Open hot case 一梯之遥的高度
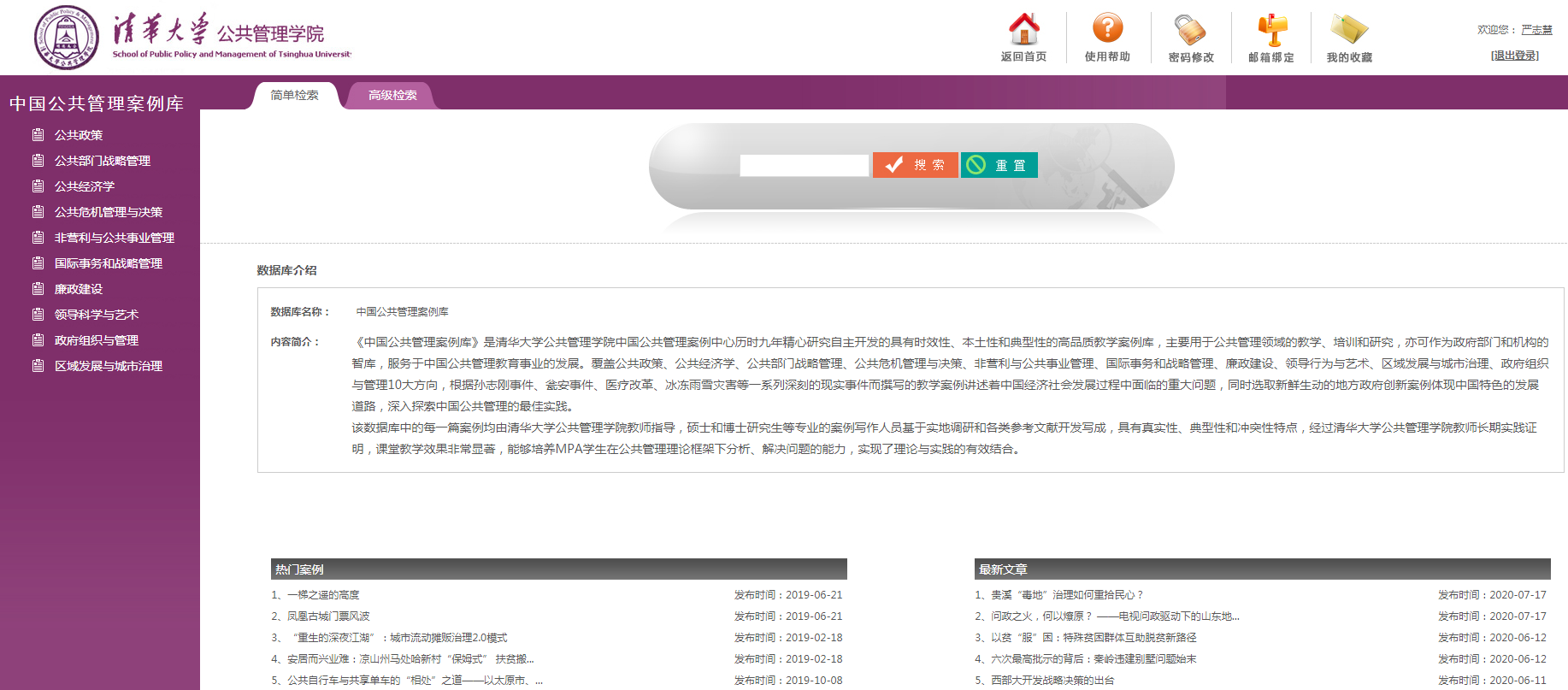 (x=323, y=595)
